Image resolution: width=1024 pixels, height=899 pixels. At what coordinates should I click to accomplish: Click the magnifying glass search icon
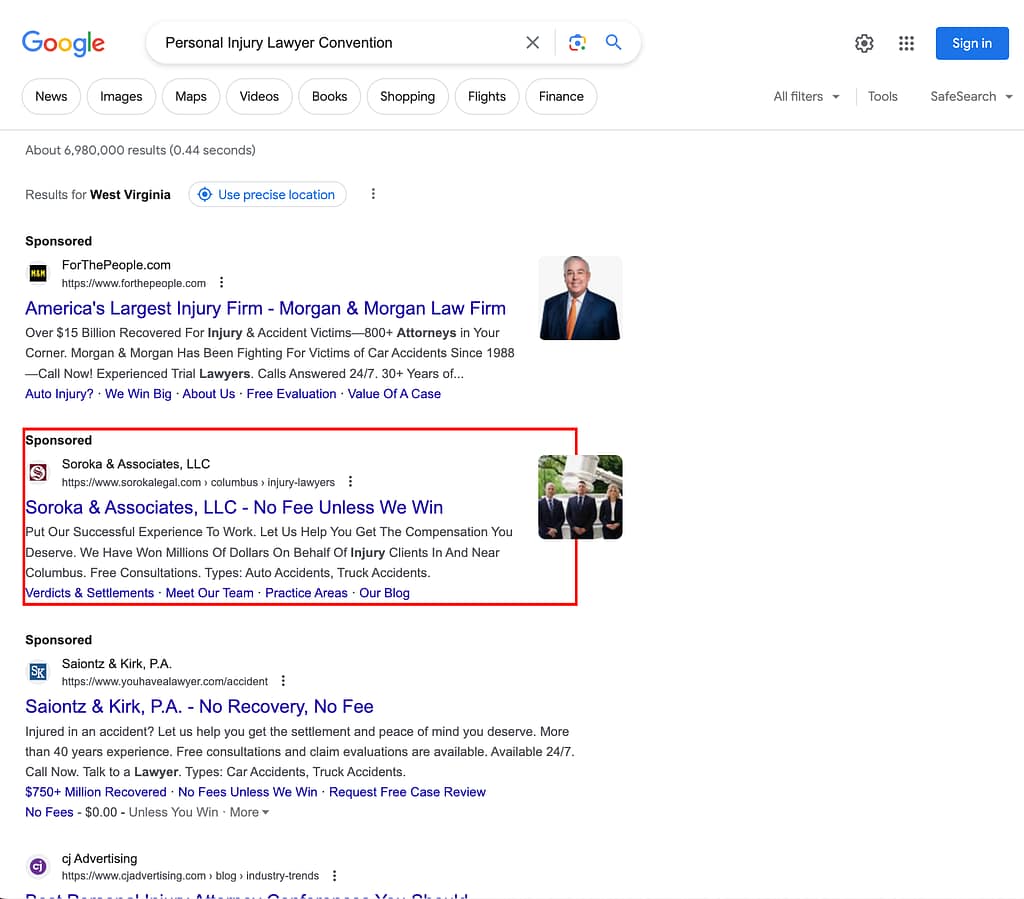(613, 42)
